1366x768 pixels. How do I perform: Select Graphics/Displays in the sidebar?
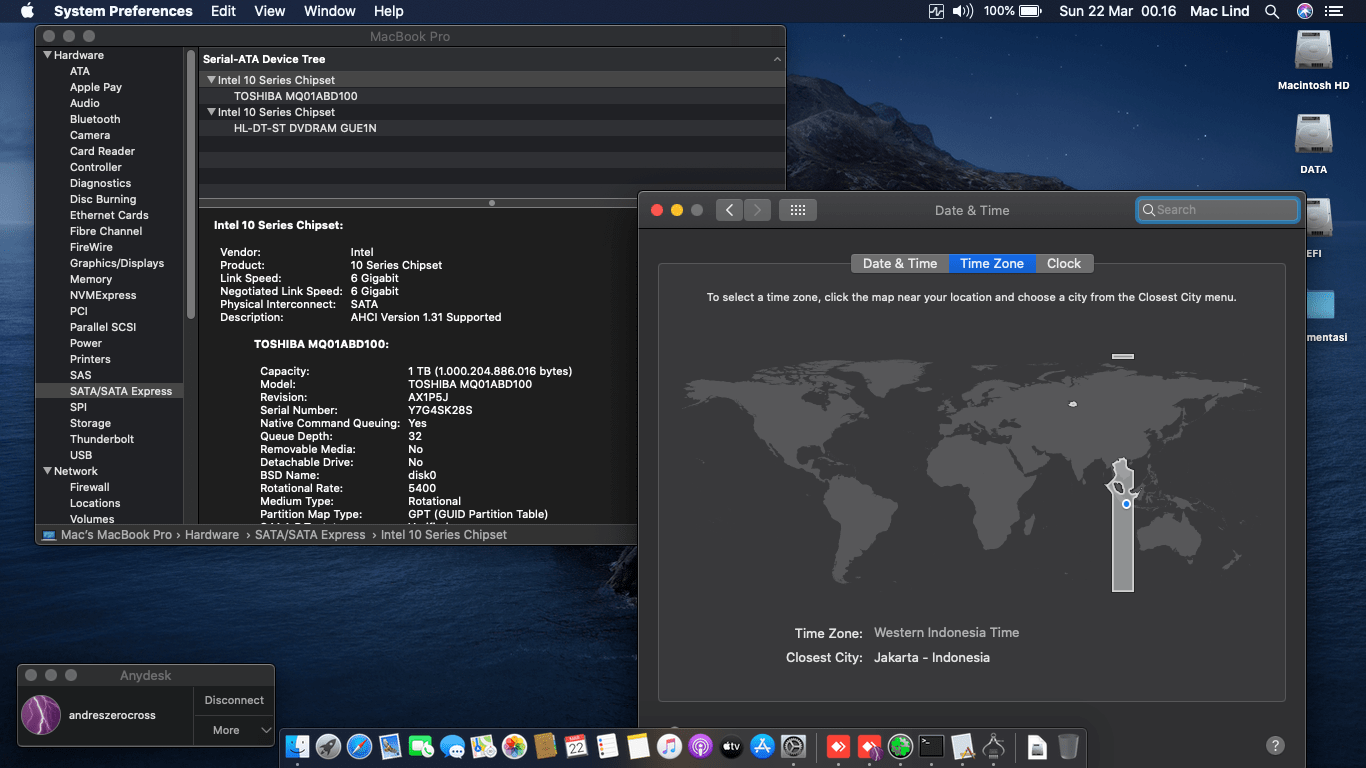coord(117,263)
